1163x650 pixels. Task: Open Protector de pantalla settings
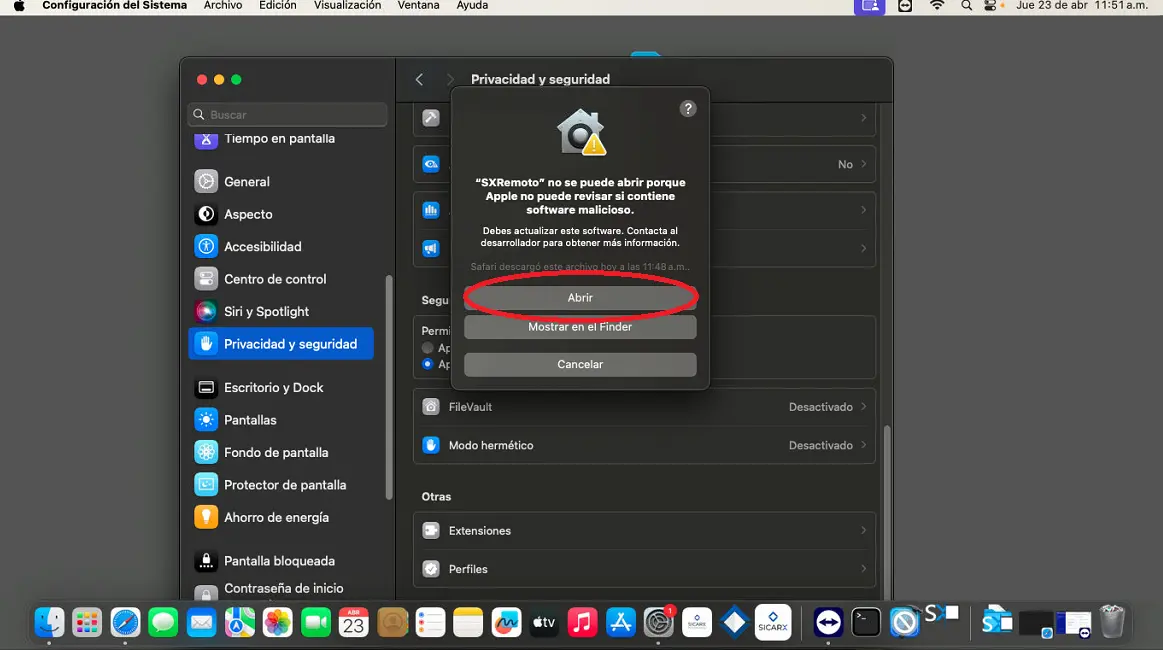tap(281, 485)
